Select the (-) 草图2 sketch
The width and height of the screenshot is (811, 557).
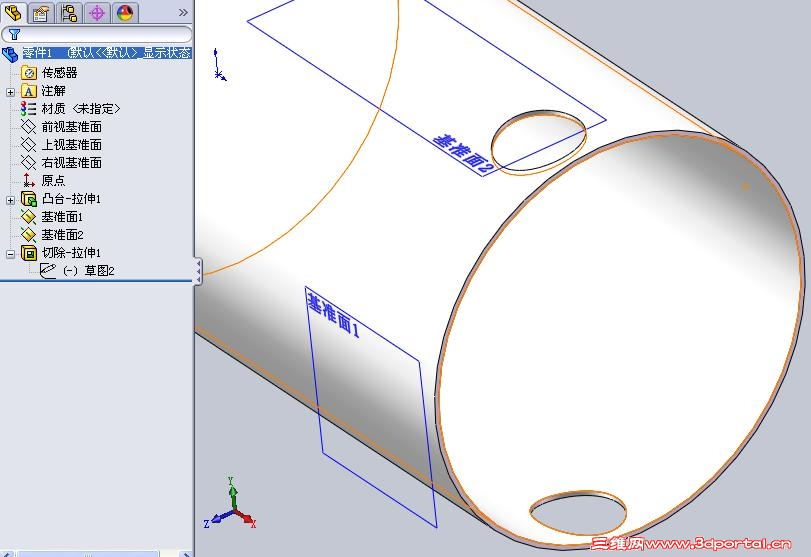[x=88, y=270]
